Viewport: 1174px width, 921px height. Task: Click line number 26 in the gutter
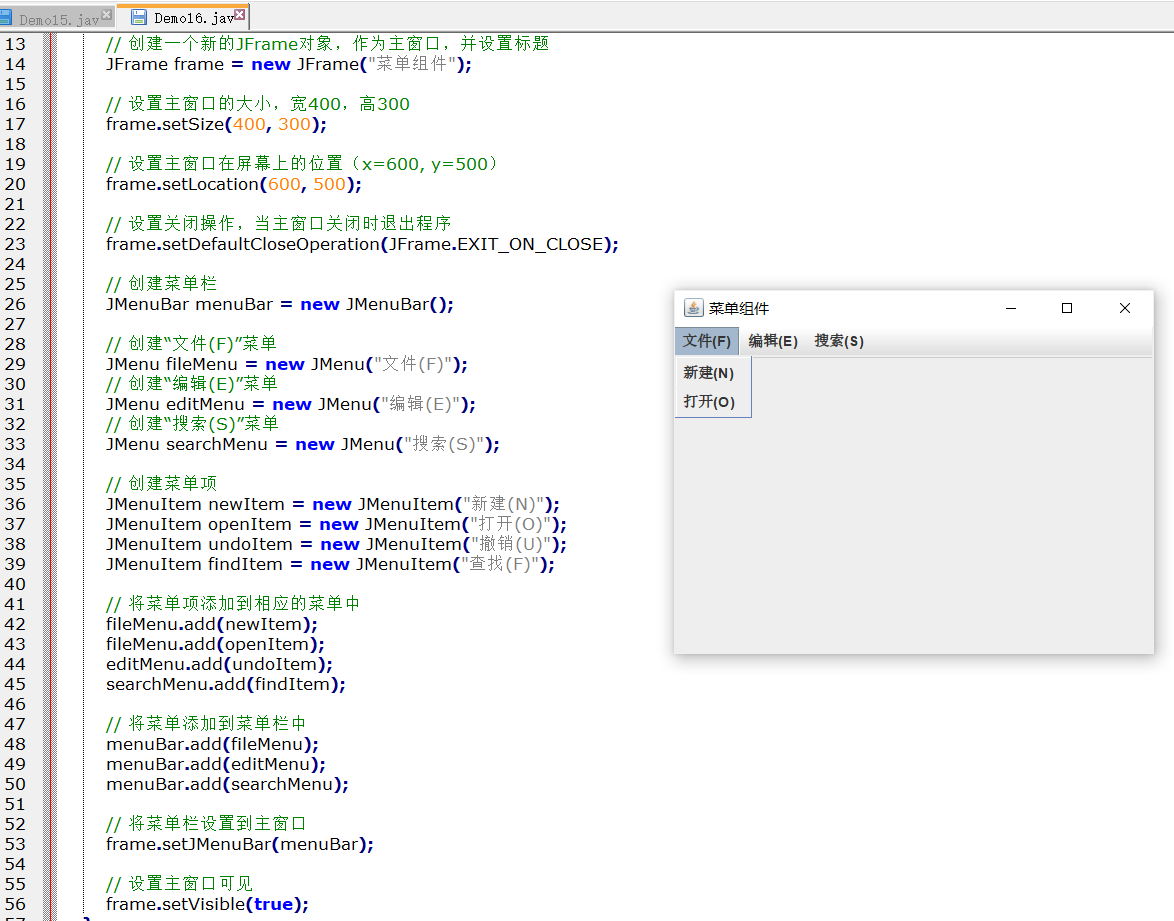pos(15,304)
